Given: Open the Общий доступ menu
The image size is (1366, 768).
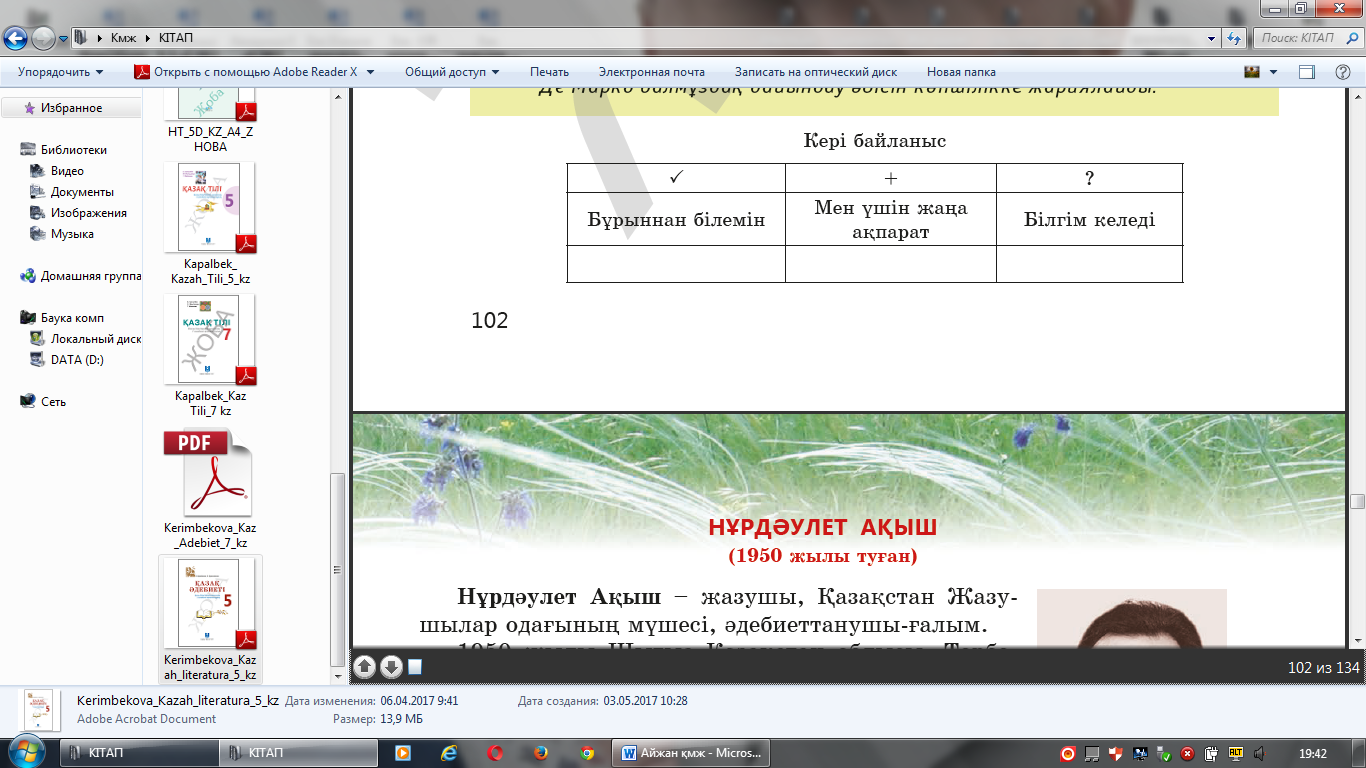Looking at the screenshot, I should (451, 72).
